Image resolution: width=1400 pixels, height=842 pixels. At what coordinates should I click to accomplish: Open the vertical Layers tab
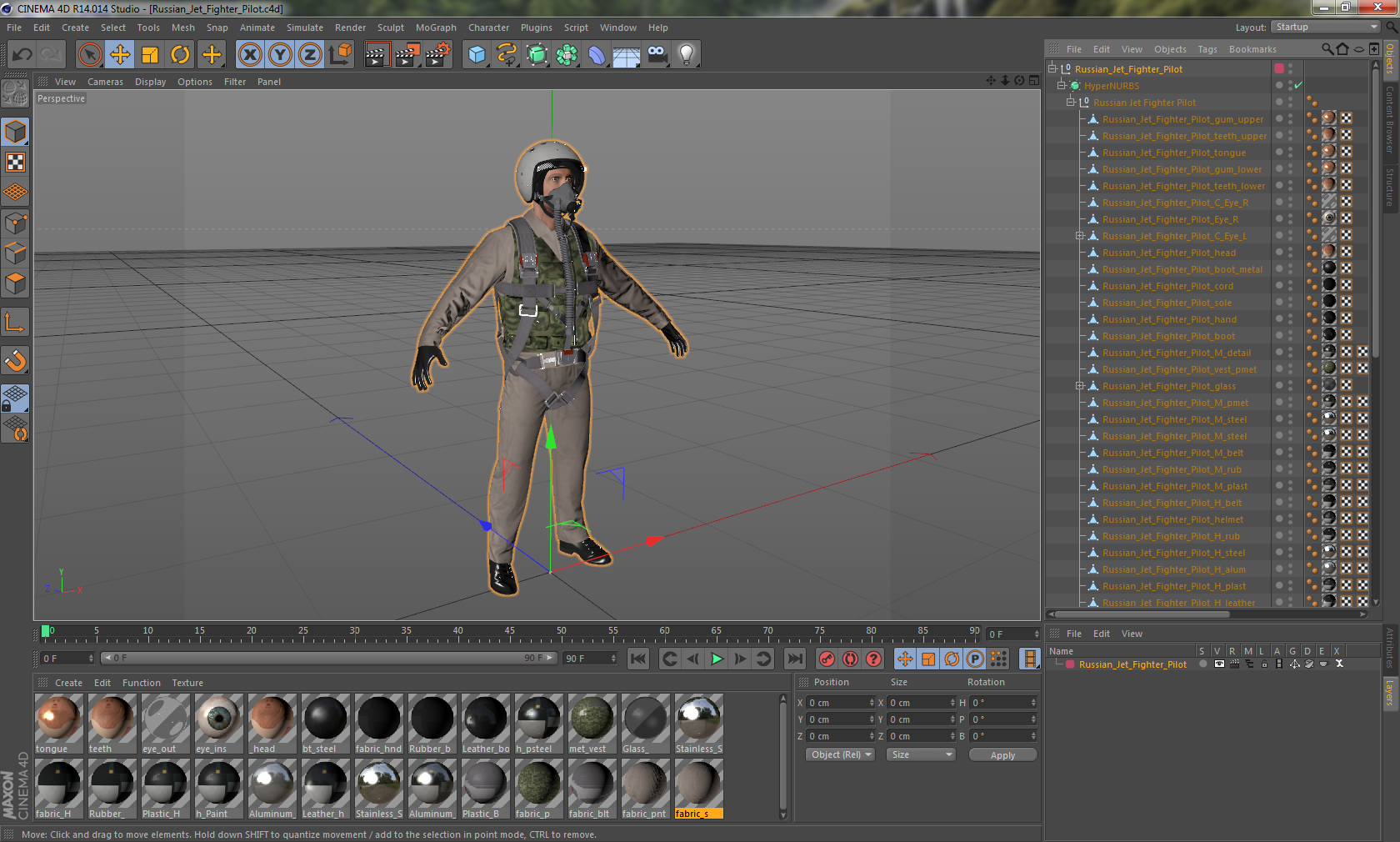click(1389, 692)
